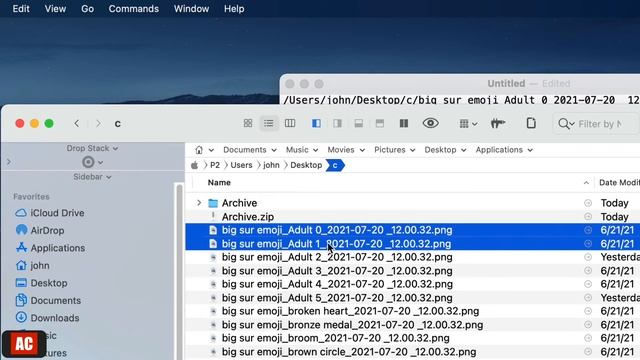This screenshot has width=640, height=360.
Task: Select the Archive folder row
Action: coord(413,203)
